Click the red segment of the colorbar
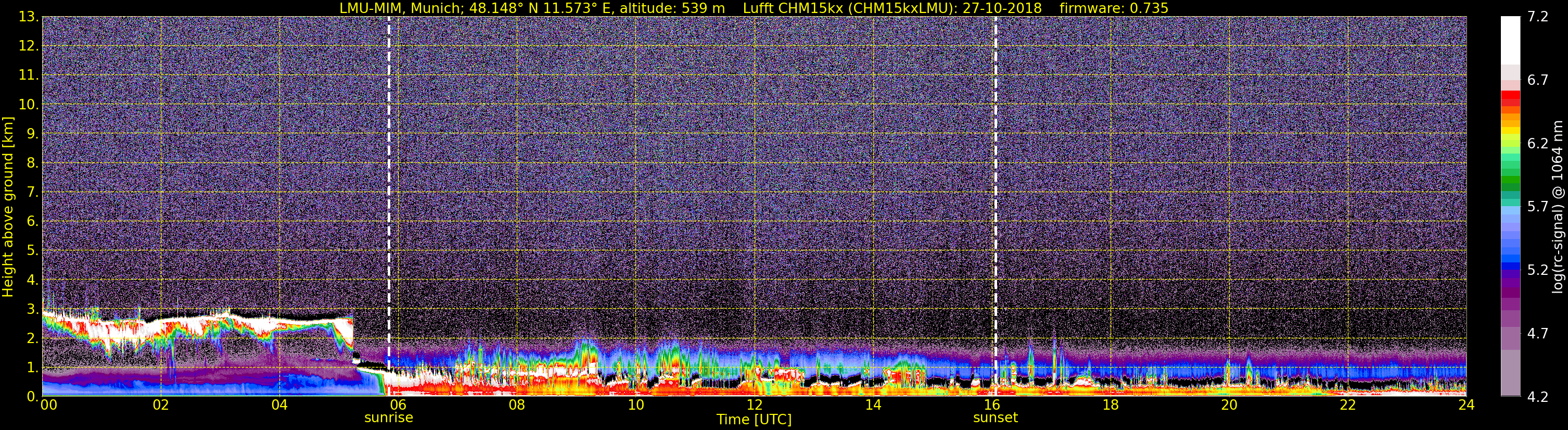The width and height of the screenshot is (1568, 430). tap(1510, 98)
